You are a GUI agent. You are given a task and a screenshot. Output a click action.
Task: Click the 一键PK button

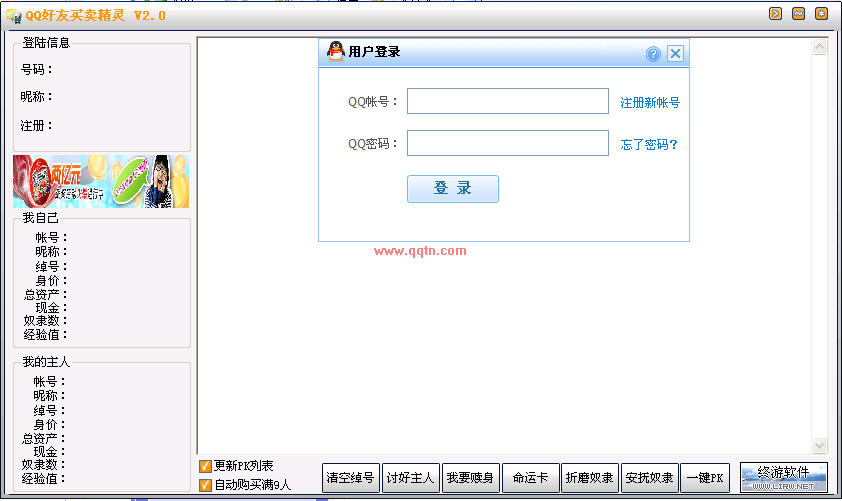tap(705, 477)
